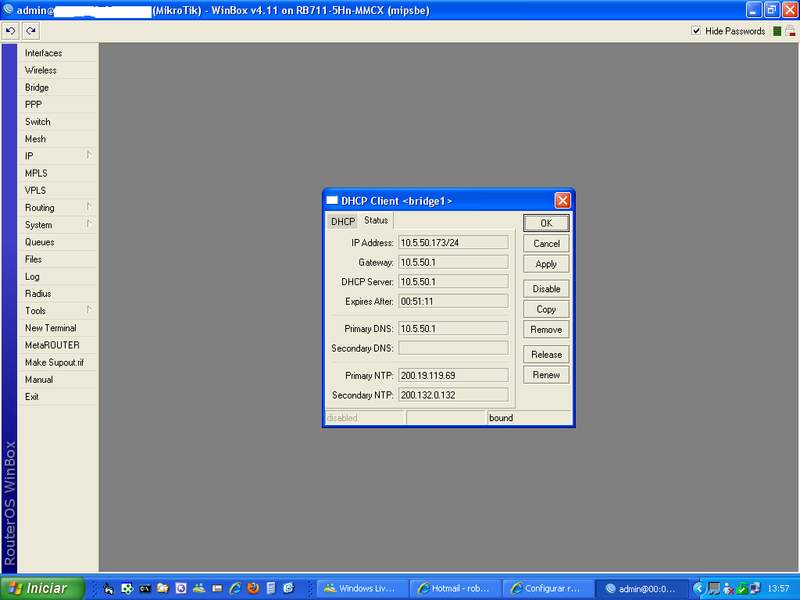Click the Disable button
Viewport: 800px width, 600px height.
(x=546, y=289)
